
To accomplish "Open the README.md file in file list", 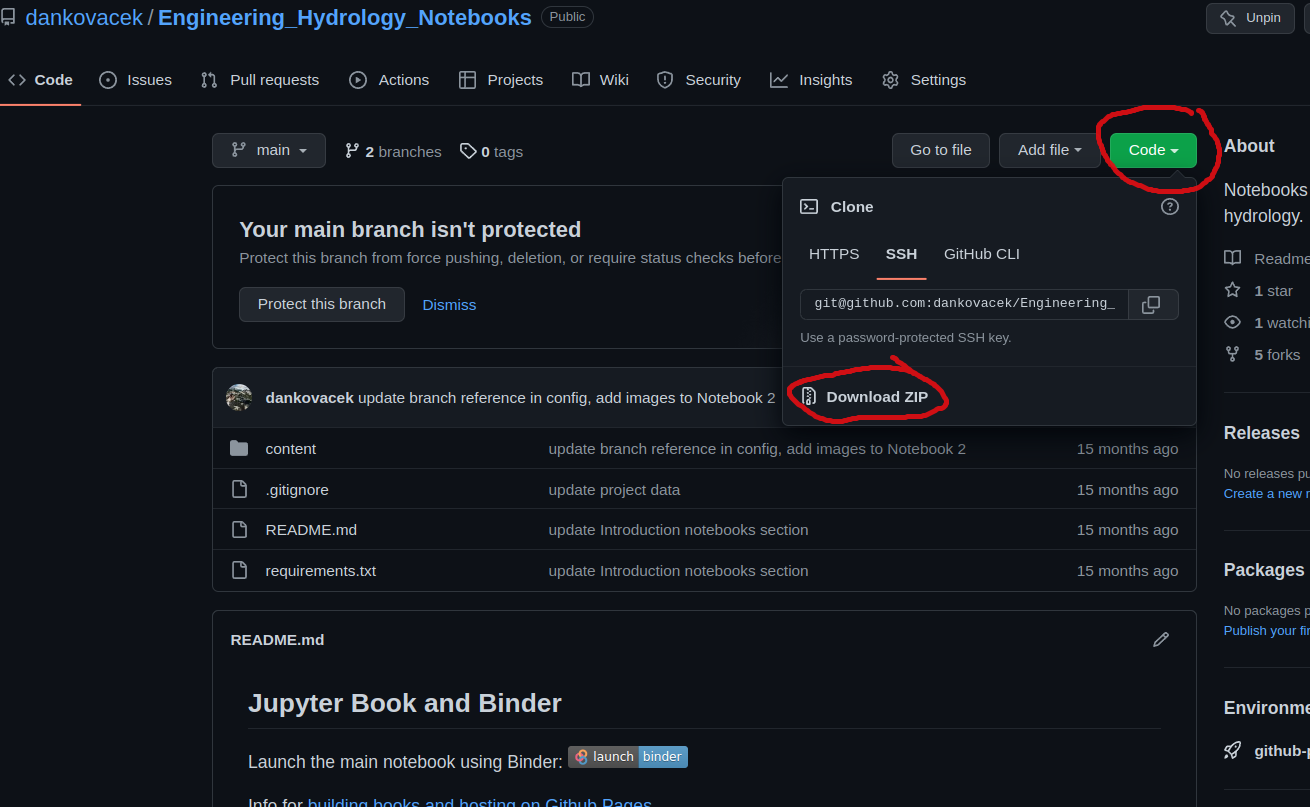I will click(x=311, y=530).
